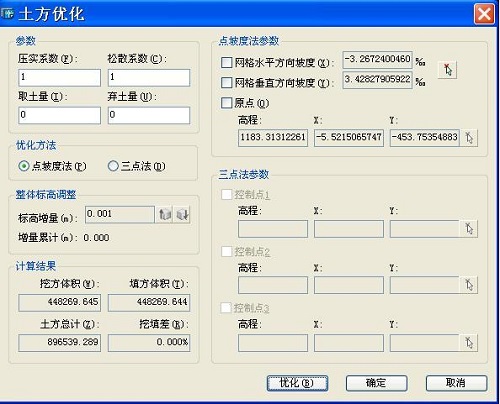Image resolution: width=500 pixels, height=404 pixels.
Task: Click the 土方优化 title bar app icon
Action: click(x=8, y=13)
